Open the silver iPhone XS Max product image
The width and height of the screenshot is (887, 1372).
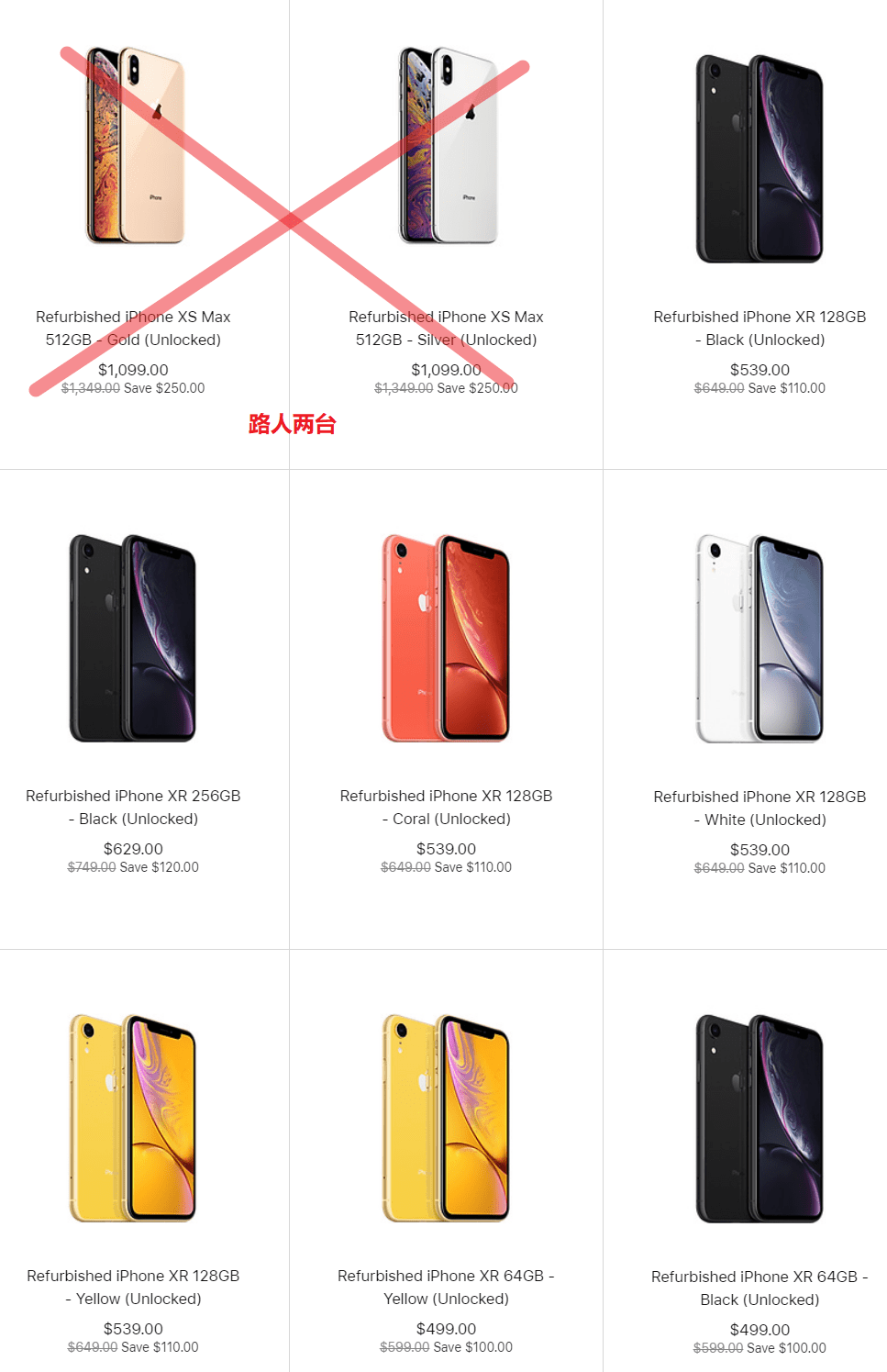[x=448, y=145]
